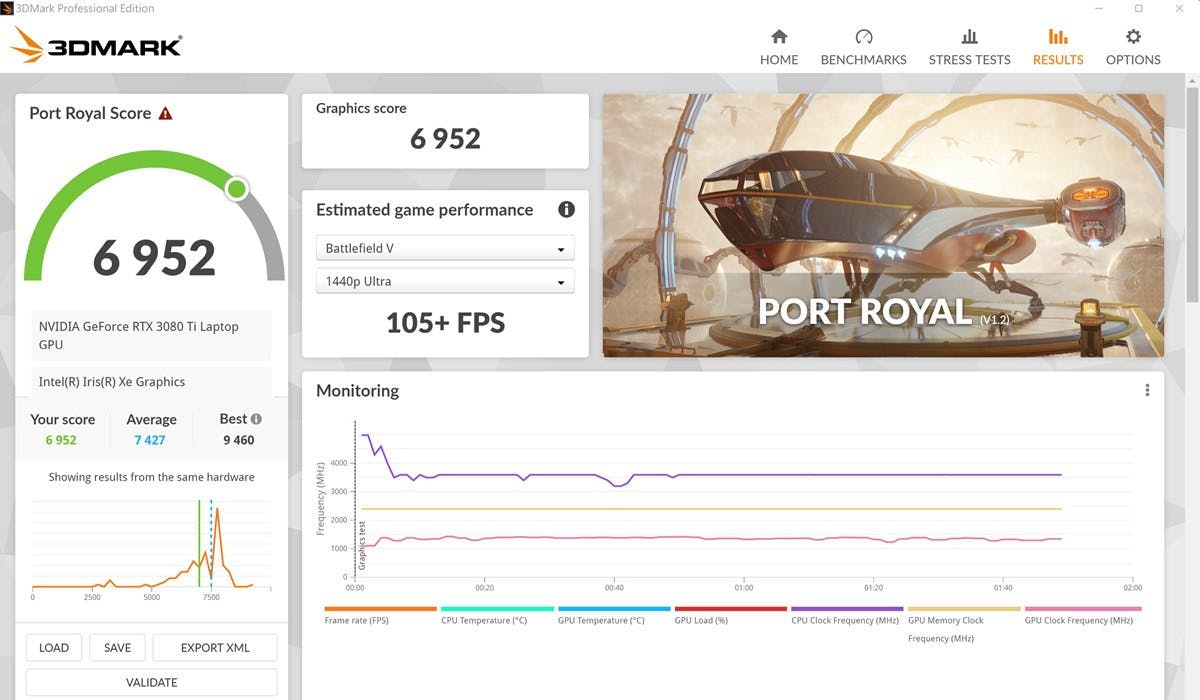Open the Options gear icon

click(1133, 36)
